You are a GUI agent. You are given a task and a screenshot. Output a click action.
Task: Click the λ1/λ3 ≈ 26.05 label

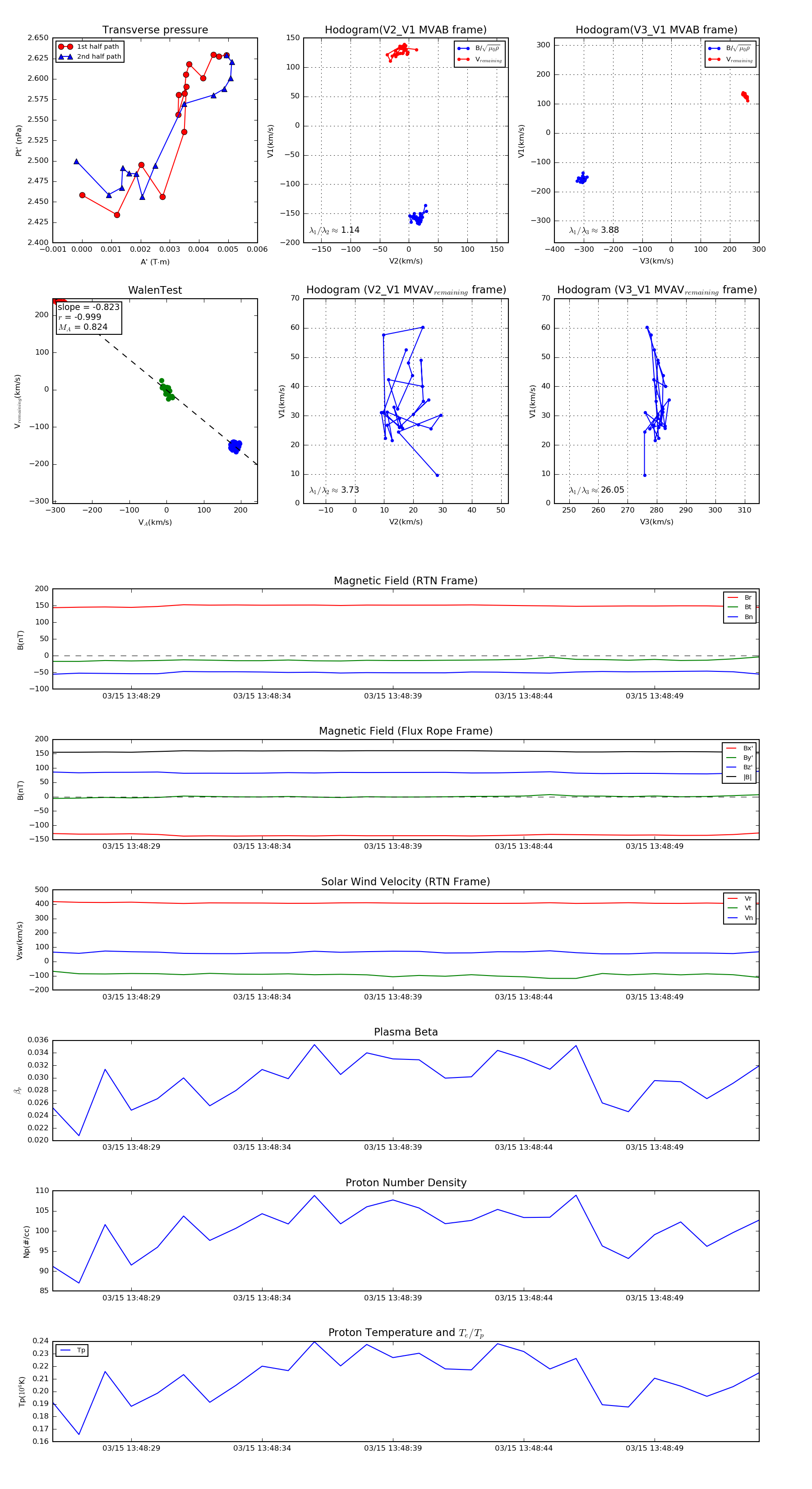[596, 490]
